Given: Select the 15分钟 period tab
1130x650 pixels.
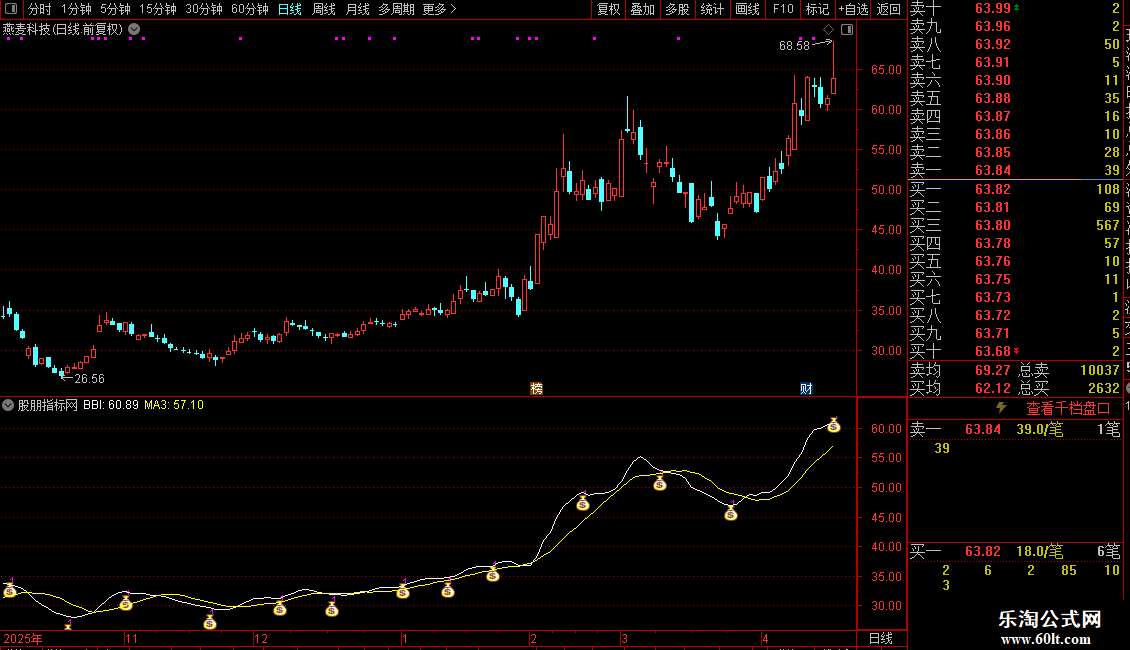Looking at the screenshot, I should [157, 9].
